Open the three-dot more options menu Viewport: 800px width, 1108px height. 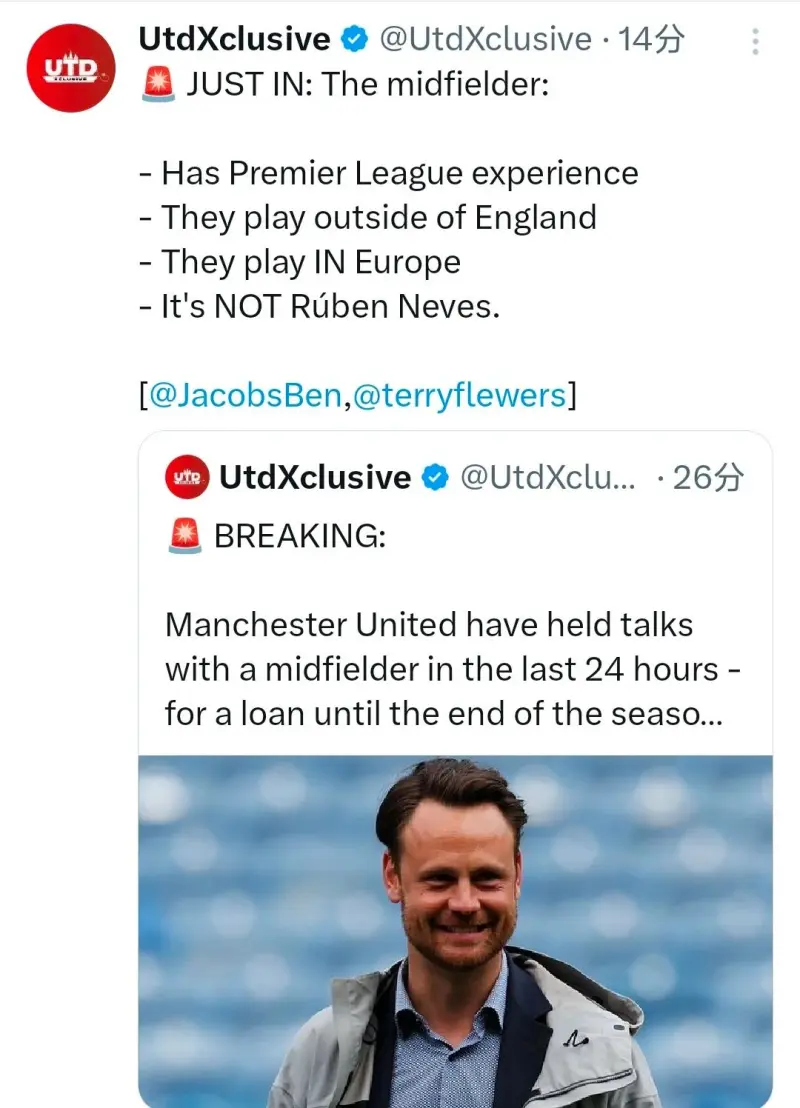coord(755,42)
